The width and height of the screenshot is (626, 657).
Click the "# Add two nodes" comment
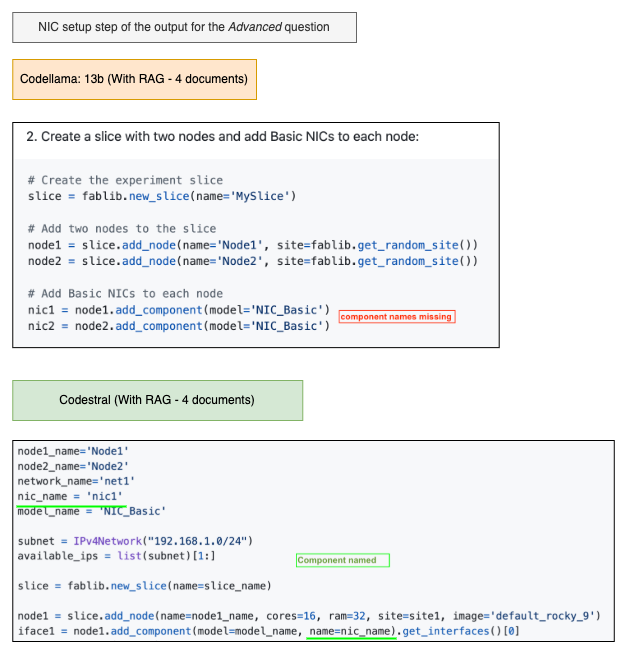122,229
